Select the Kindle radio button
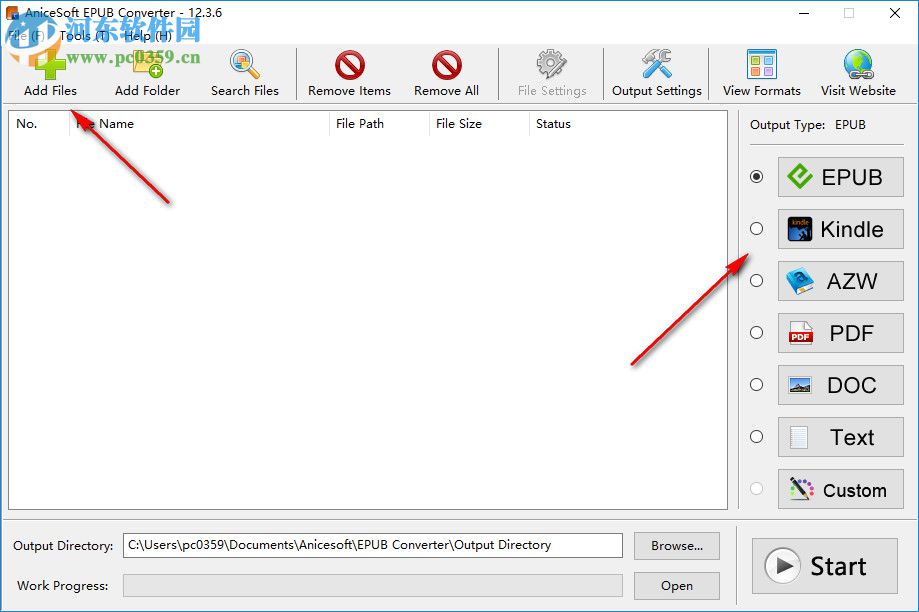 click(757, 229)
